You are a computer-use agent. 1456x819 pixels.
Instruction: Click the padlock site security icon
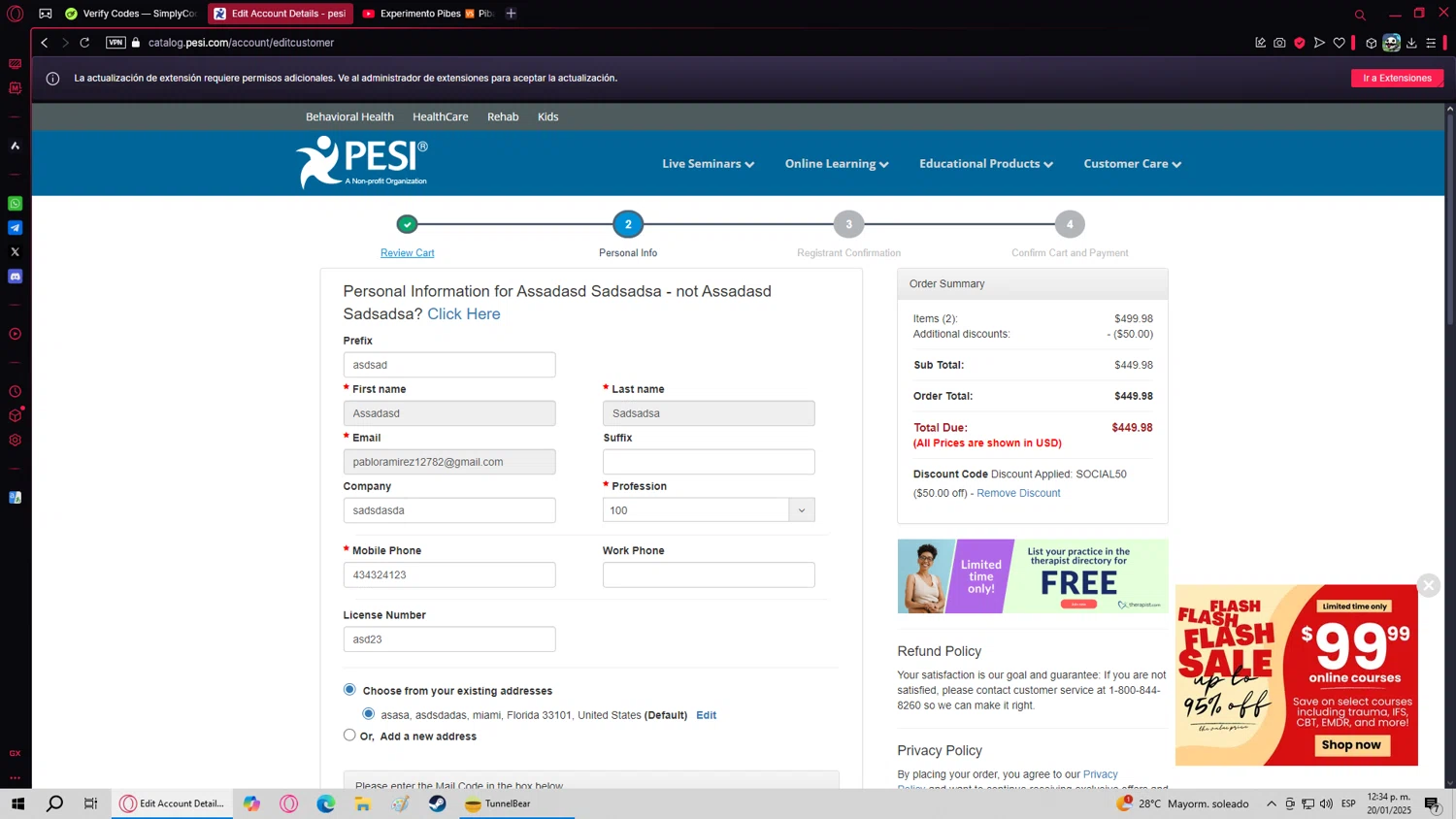(136, 43)
